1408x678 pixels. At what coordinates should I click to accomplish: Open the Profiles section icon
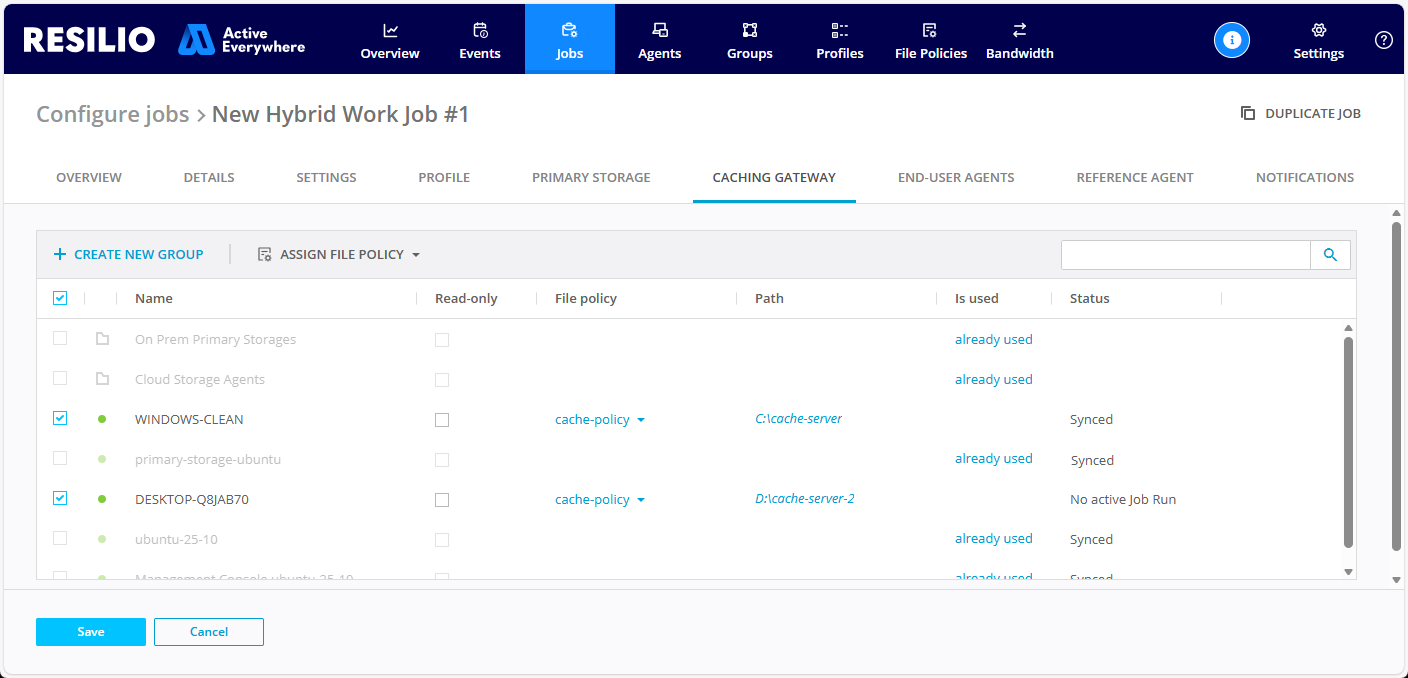point(840,31)
